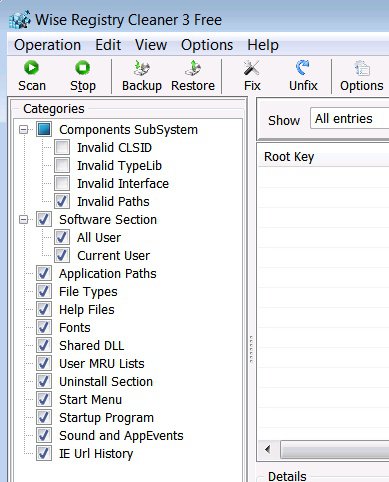This screenshot has height=482, width=389.
Task: Uncheck the Application Paths checkbox
Action: click(44, 273)
